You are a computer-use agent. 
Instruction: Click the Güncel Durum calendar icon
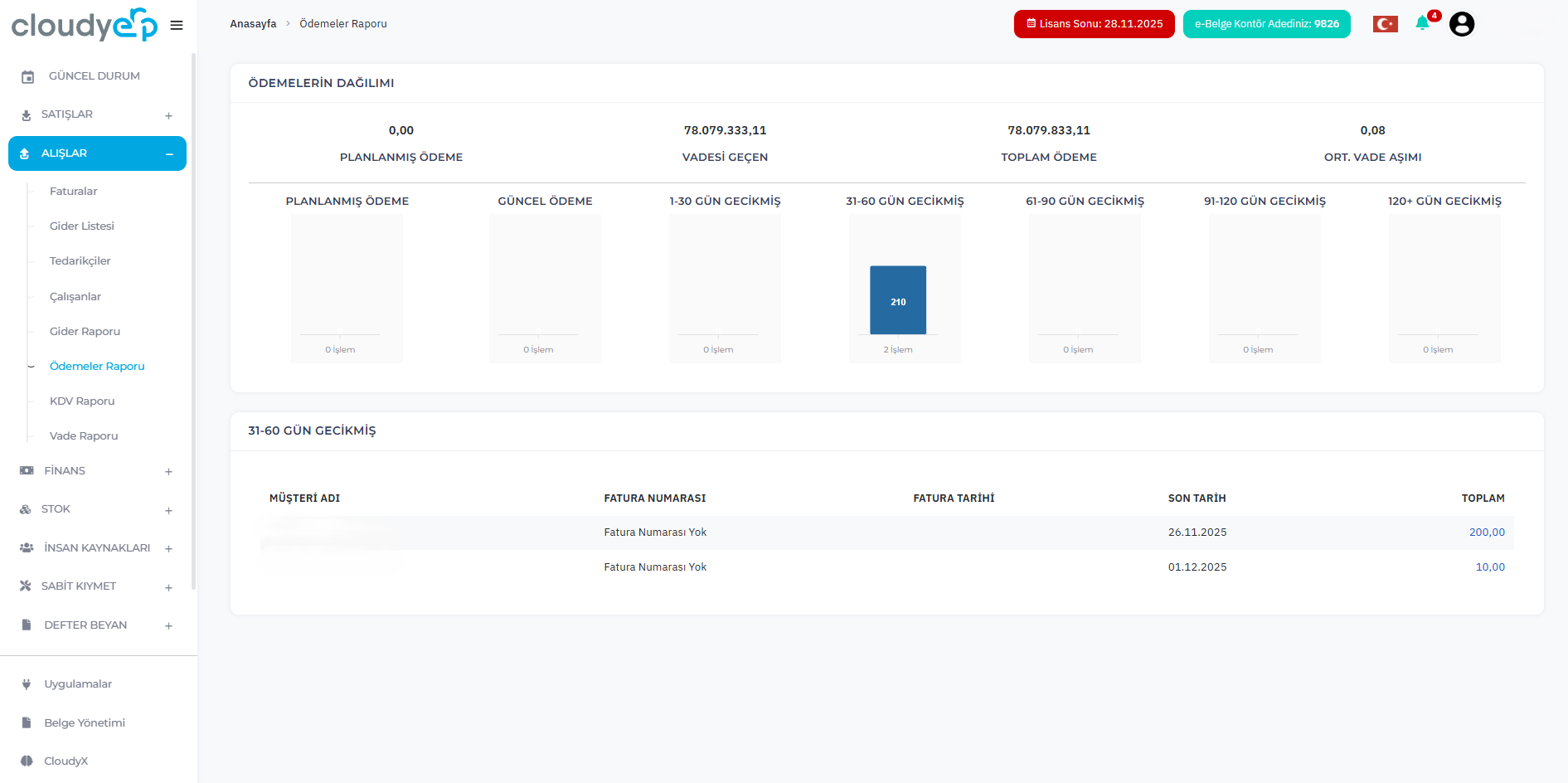pyautogui.click(x=27, y=76)
